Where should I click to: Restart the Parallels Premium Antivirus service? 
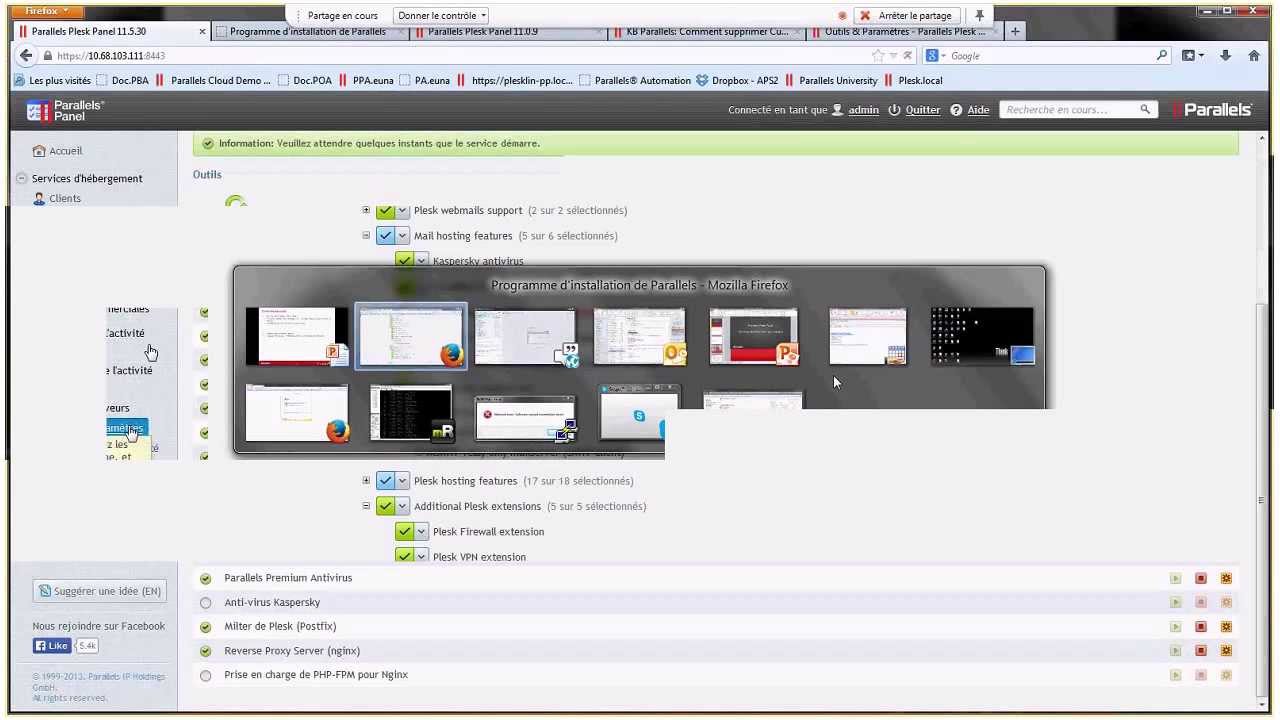click(x=1226, y=578)
